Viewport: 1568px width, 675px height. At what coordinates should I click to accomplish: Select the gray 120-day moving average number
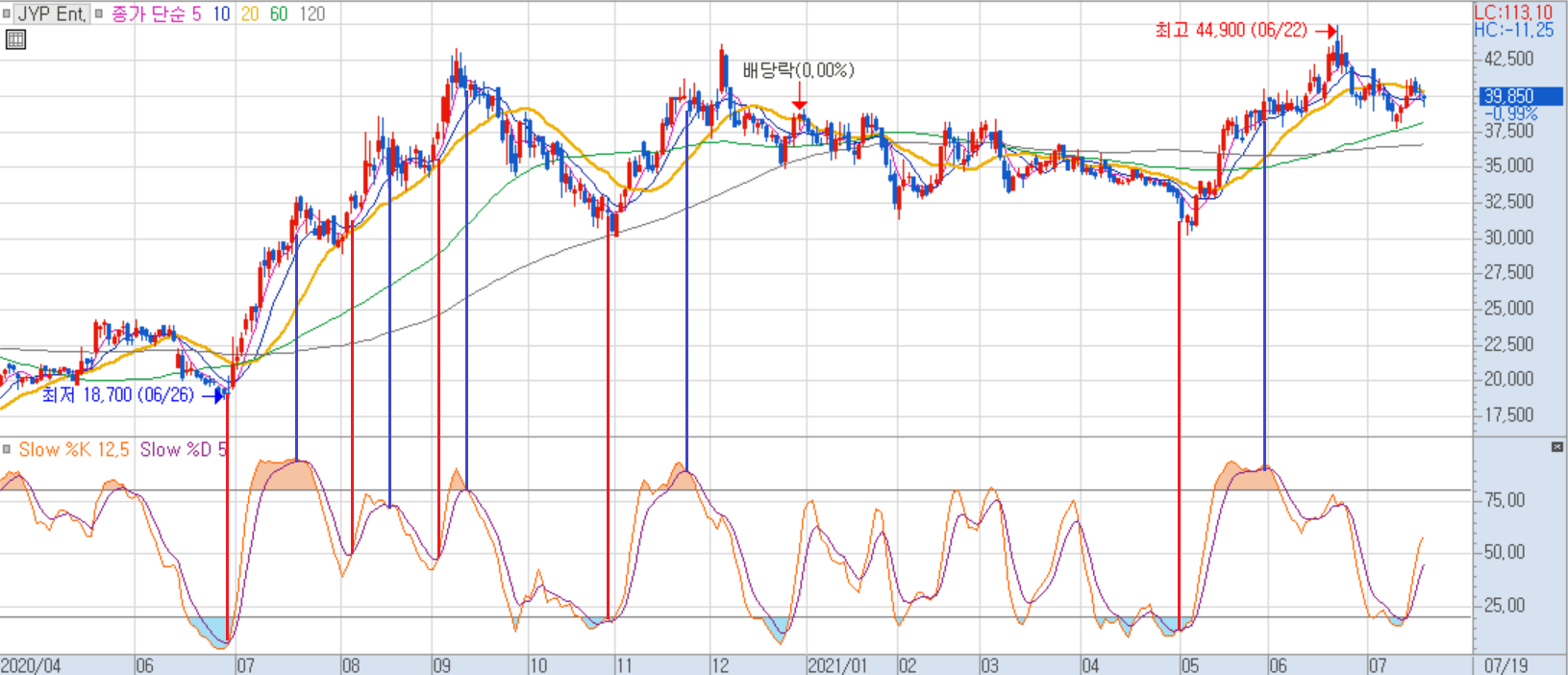coord(311,14)
